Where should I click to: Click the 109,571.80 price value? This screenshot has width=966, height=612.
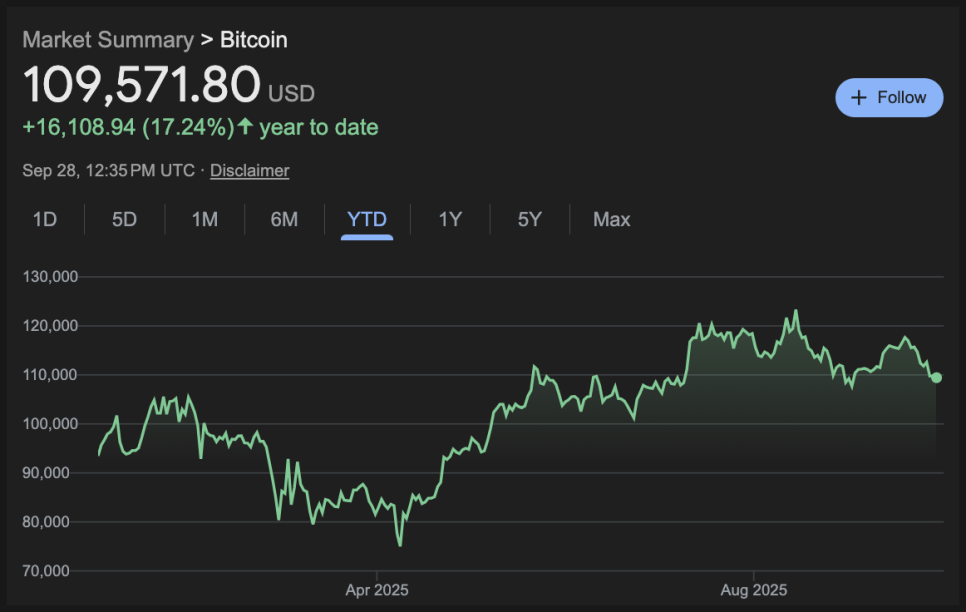click(x=142, y=84)
